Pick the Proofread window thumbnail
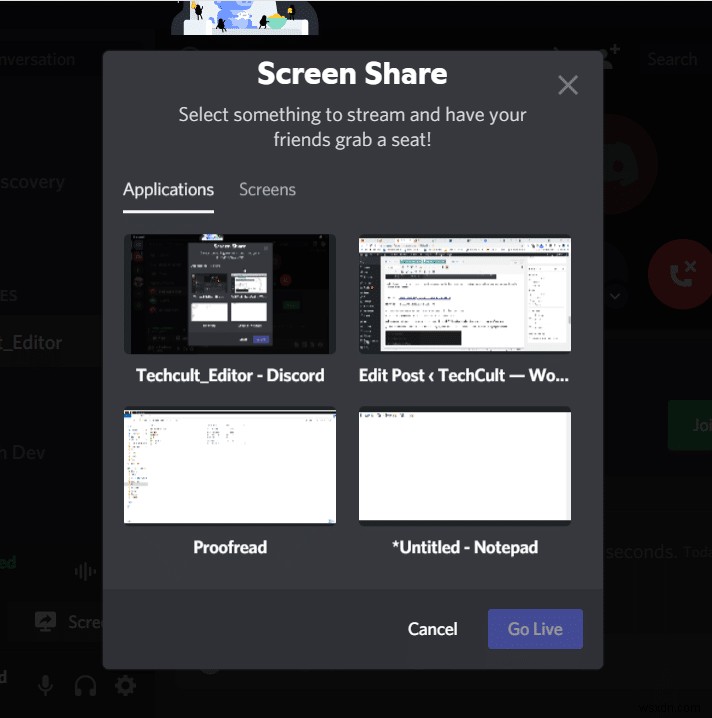Image resolution: width=712 pixels, height=718 pixels. point(230,466)
